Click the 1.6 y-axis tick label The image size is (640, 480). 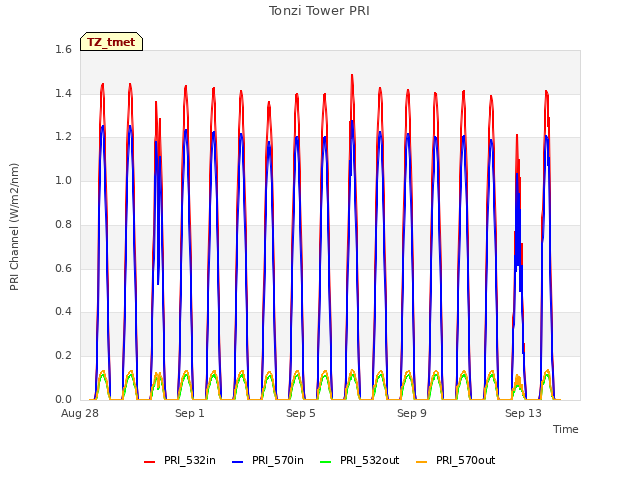[63, 49]
